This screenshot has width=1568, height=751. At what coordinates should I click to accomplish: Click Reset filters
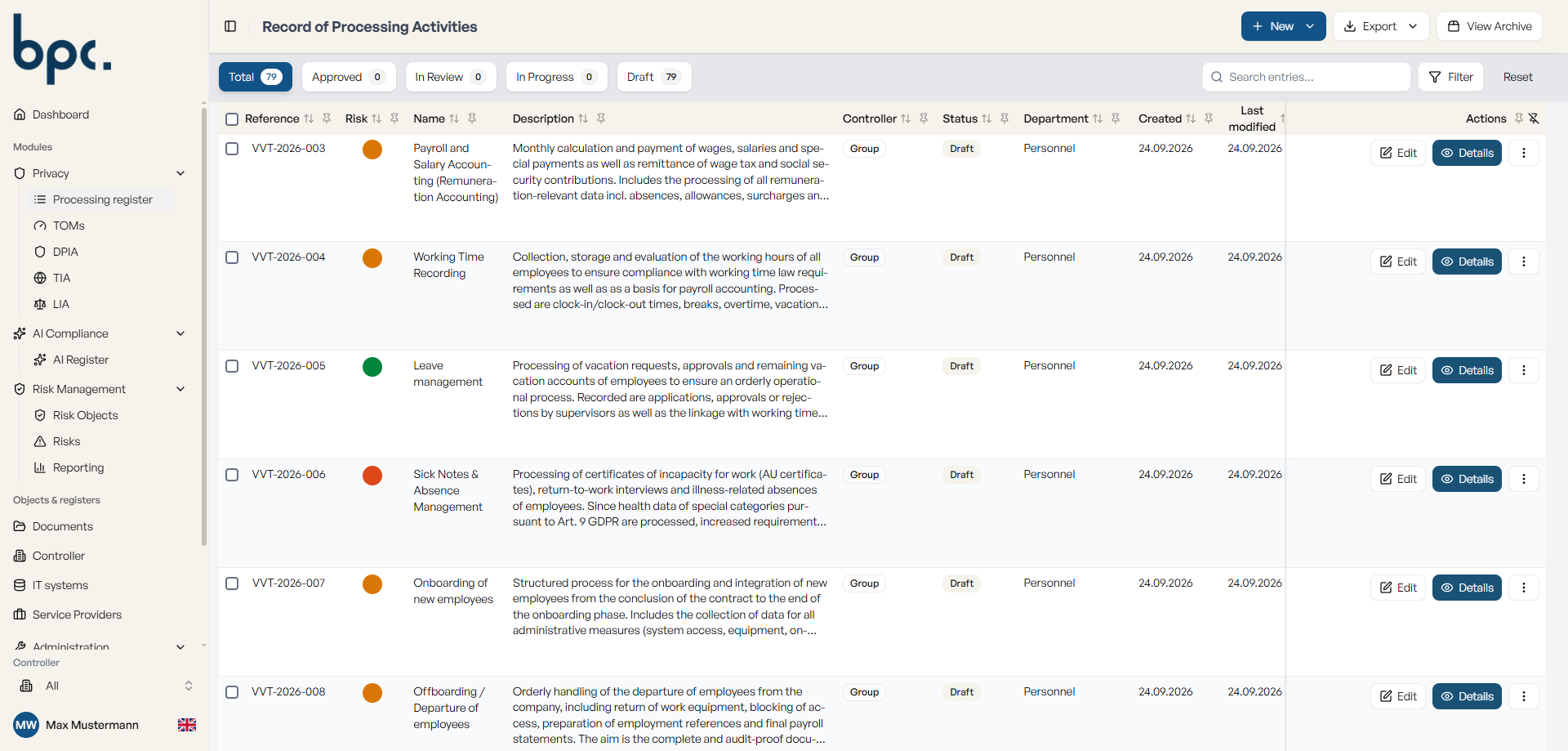point(1518,77)
